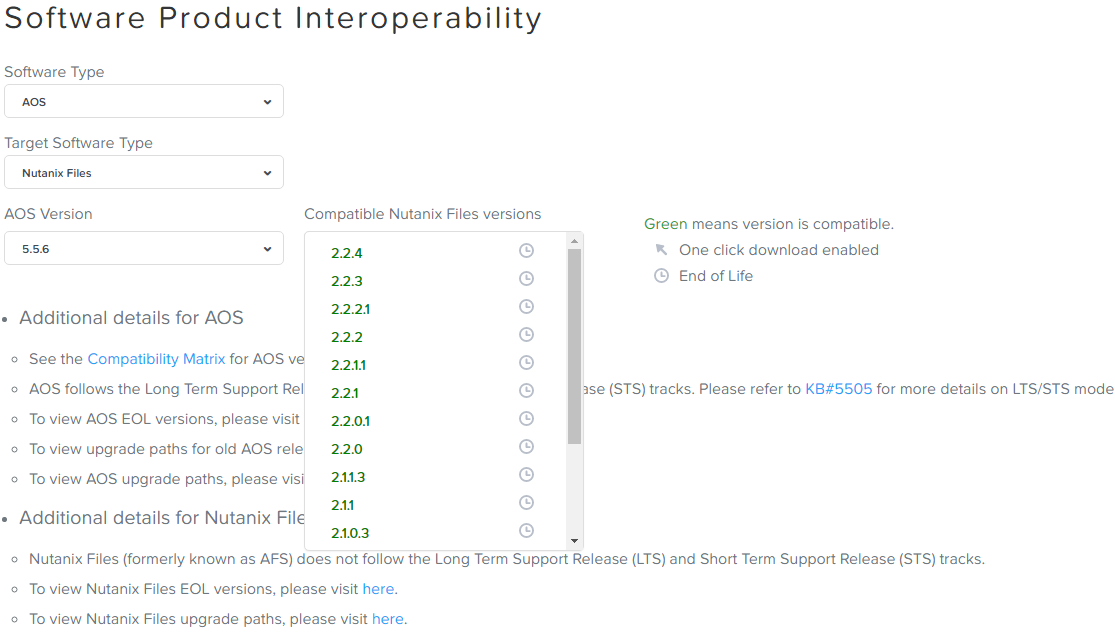Click End of Life clock icon beside 2.2.3
Screen dimensions: 1115x642
click(x=526, y=279)
